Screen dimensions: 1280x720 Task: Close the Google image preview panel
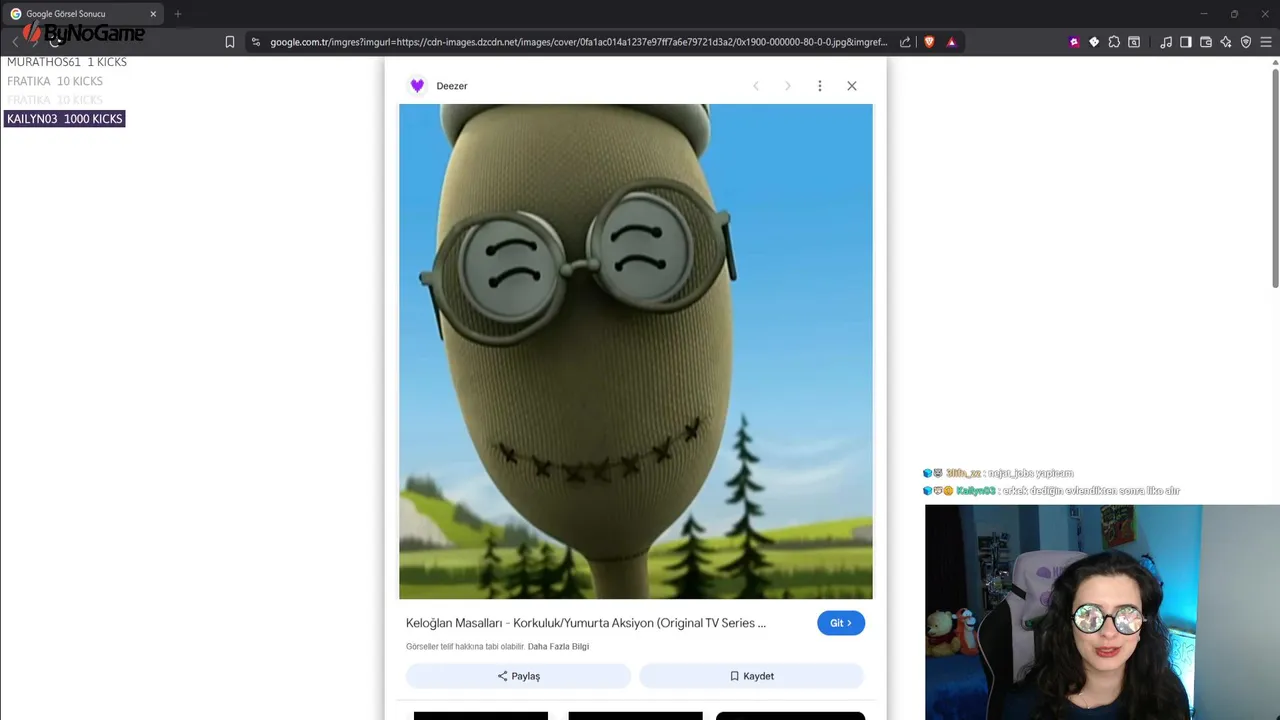click(x=852, y=86)
